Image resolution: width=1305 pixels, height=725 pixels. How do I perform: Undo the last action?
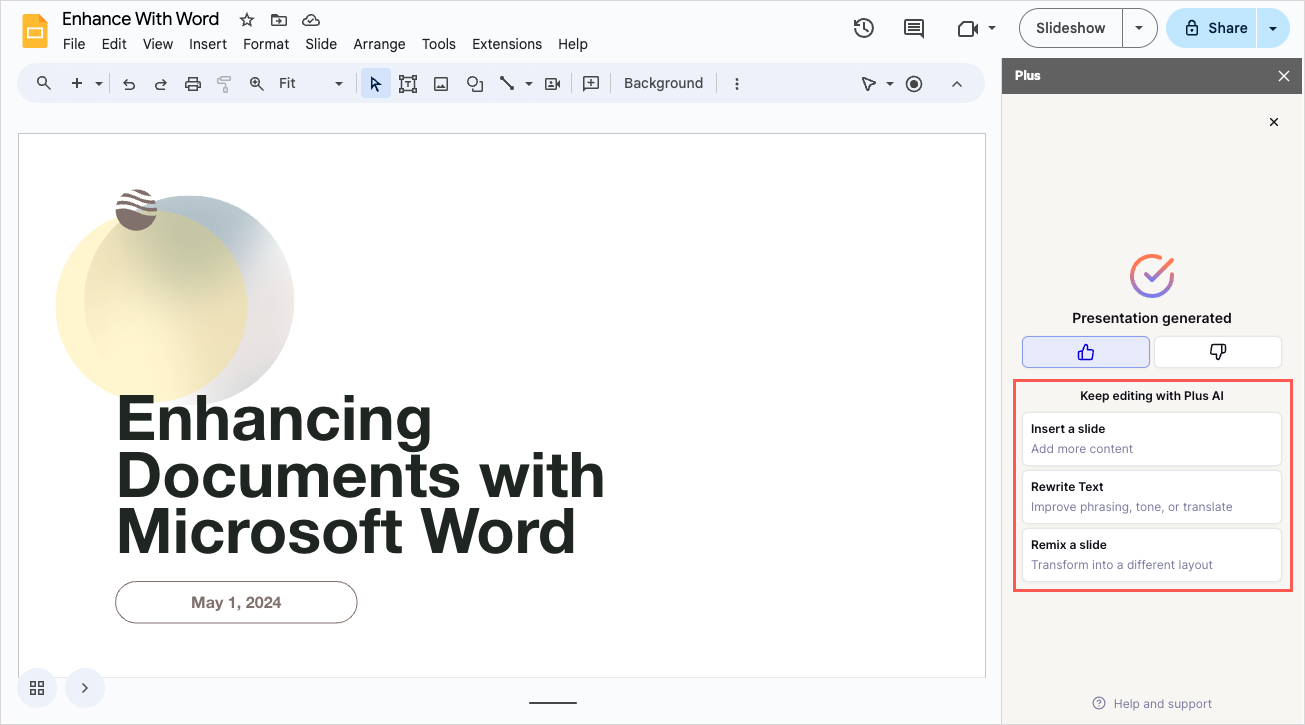pos(129,84)
